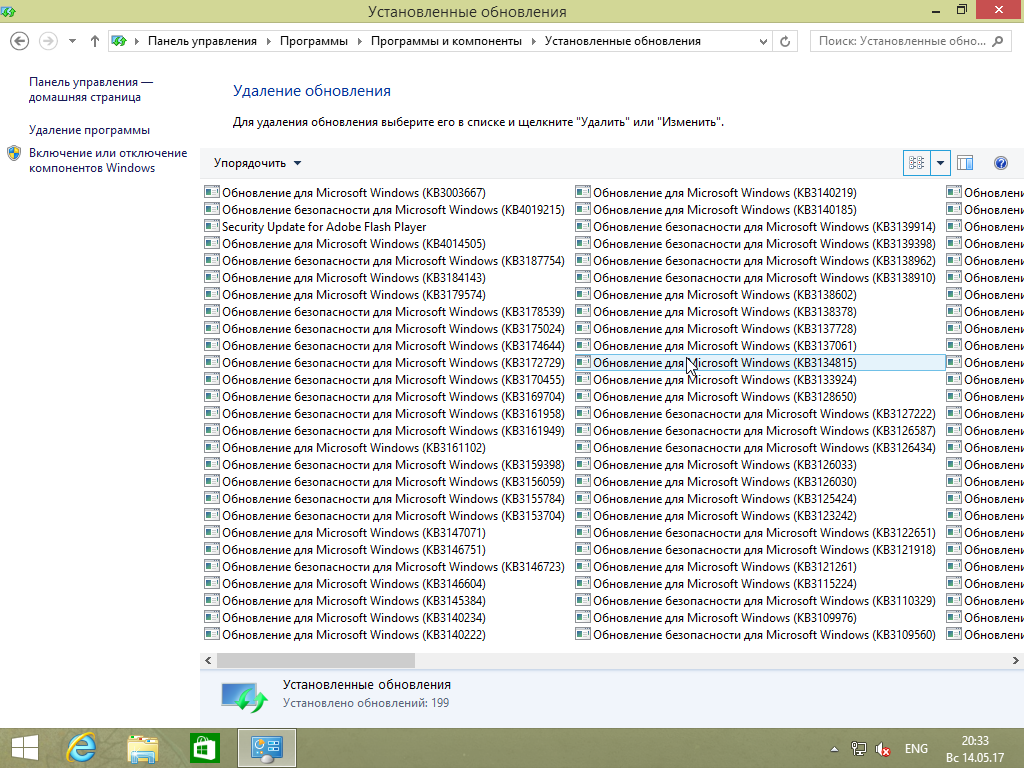
Task: Expand the chevron after Панель управления breadcrumb
Action: coord(268,41)
